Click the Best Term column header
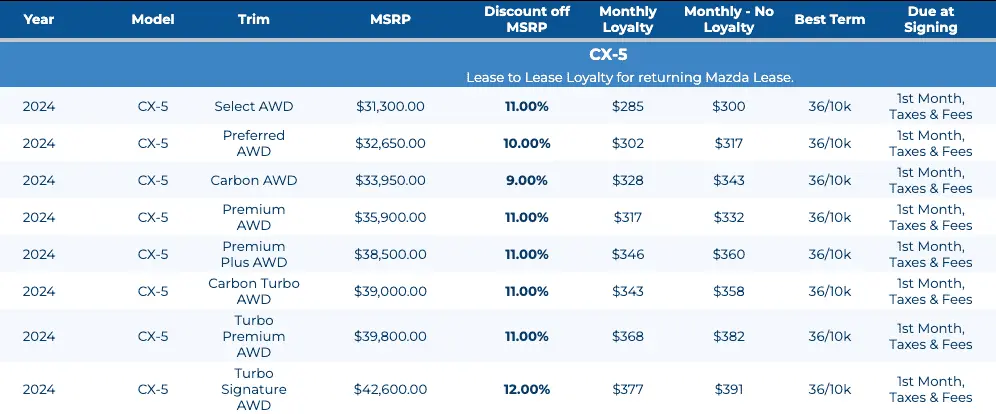Viewport: 996px width, 414px height. [830, 19]
